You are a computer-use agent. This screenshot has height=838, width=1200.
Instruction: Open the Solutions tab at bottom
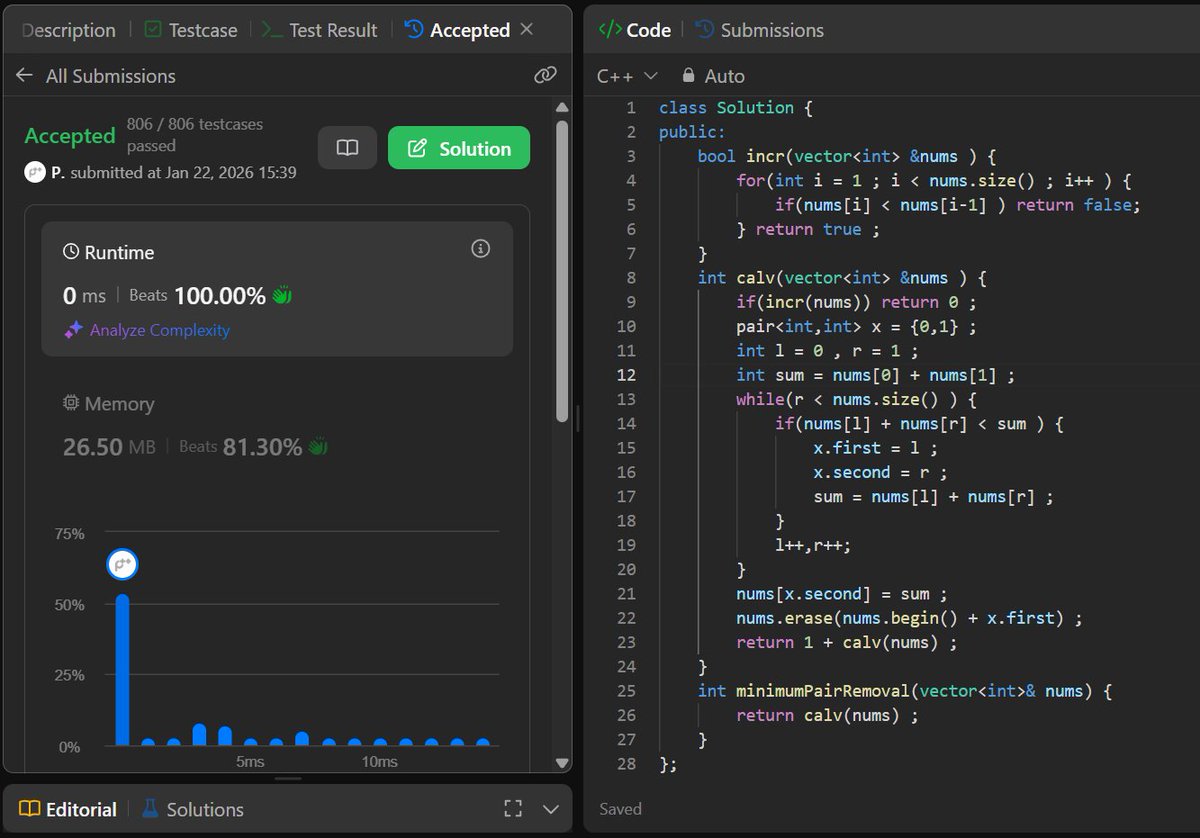click(192, 809)
